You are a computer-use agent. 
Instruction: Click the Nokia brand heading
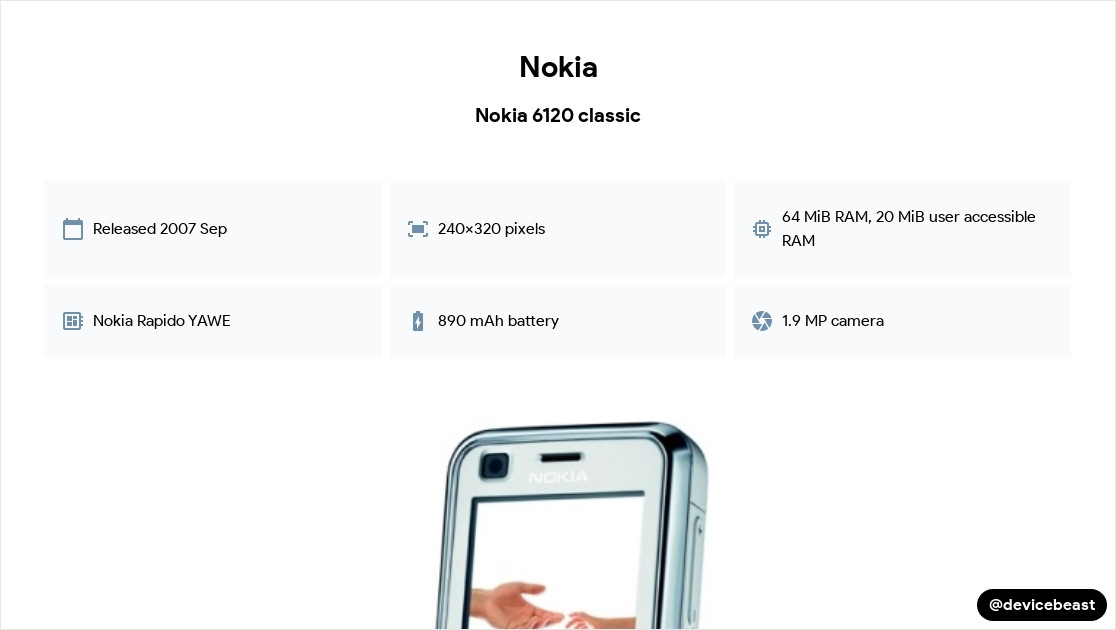click(x=558, y=67)
